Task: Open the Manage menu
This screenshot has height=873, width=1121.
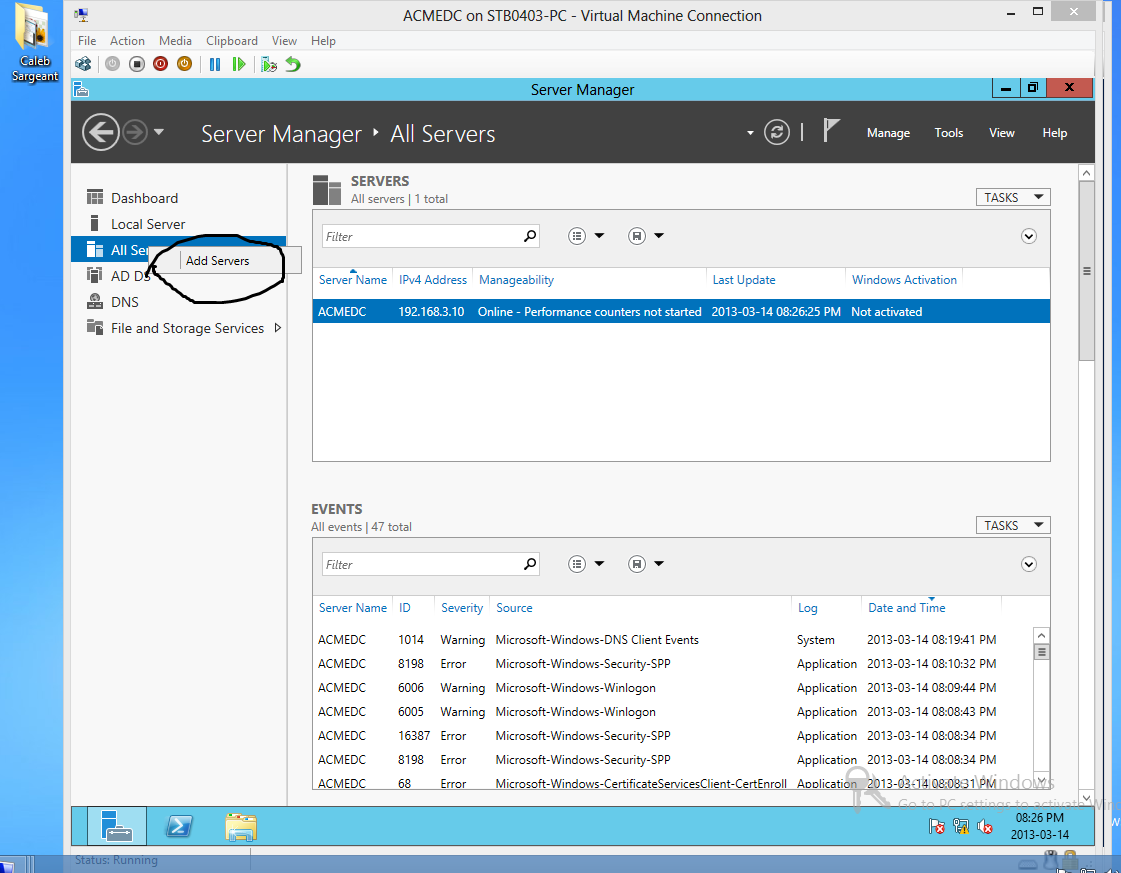Action: (888, 133)
